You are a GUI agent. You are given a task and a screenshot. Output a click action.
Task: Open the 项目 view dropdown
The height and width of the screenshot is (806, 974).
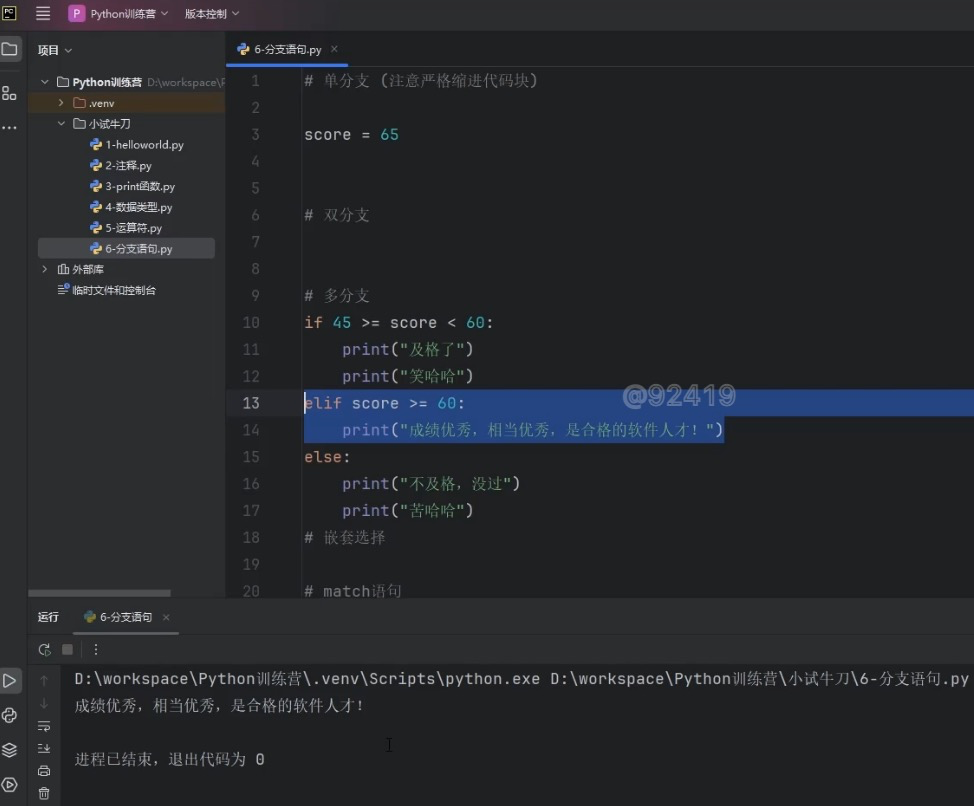coord(55,50)
